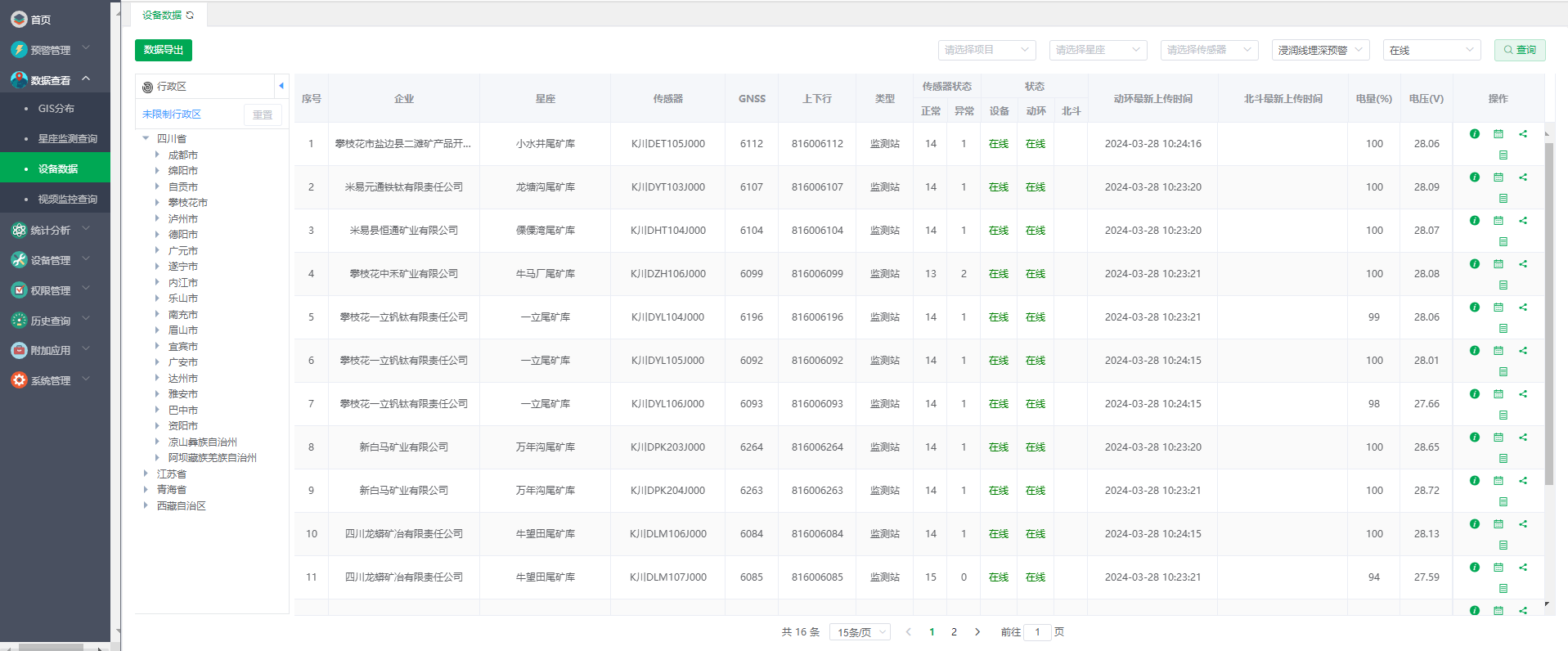Screen dimensions: 1568x651
Task: Click the 重置 reset button
Action: click(x=263, y=114)
